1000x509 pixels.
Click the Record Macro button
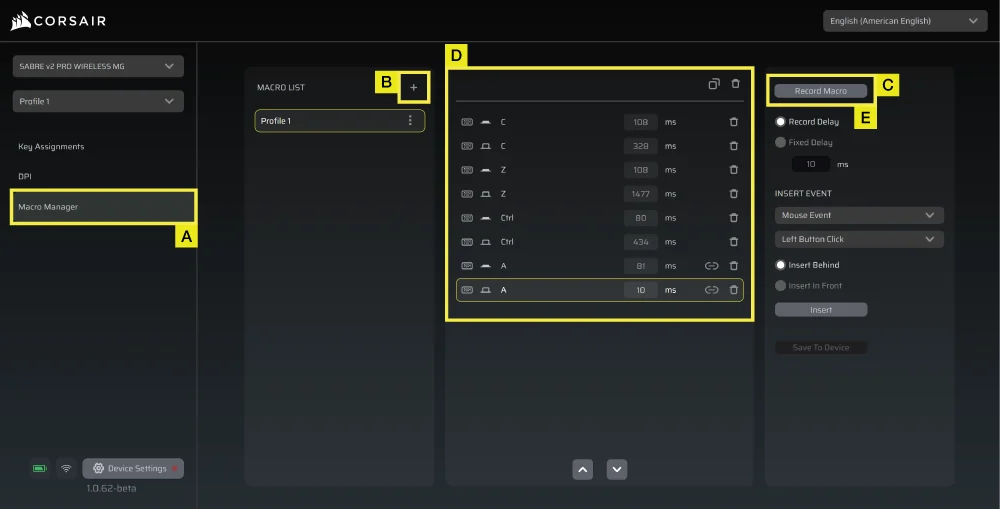pos(821,91)
